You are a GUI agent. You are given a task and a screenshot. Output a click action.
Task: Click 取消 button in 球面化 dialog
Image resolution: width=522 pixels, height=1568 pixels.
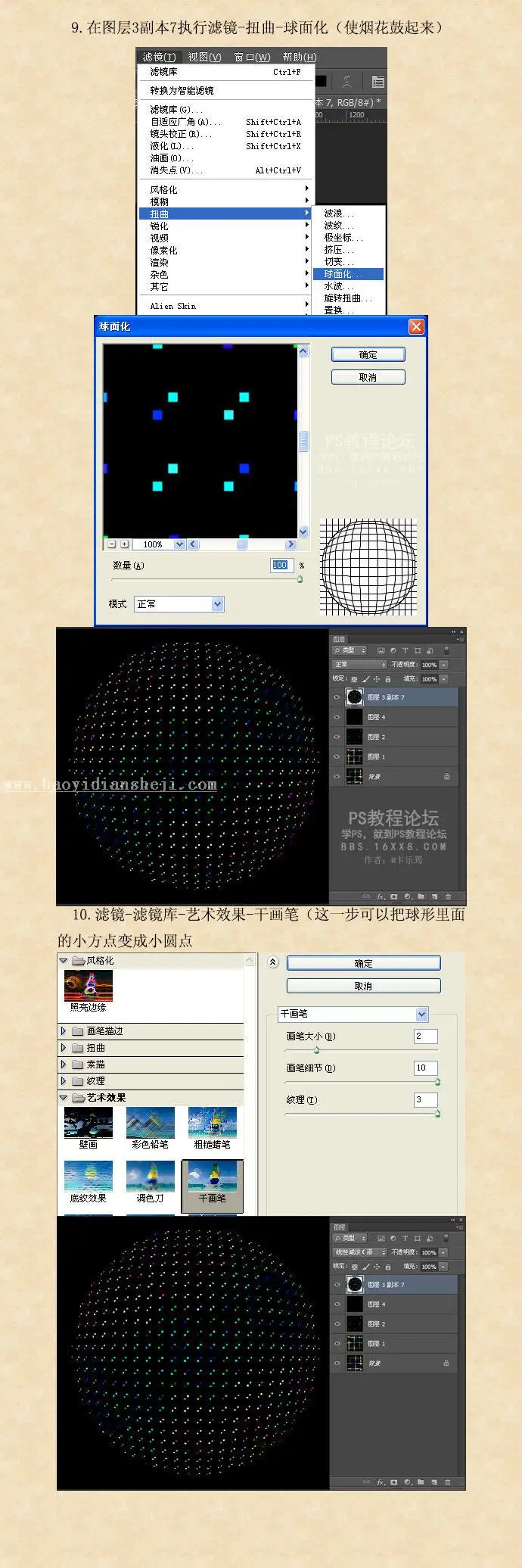[368, 377]
